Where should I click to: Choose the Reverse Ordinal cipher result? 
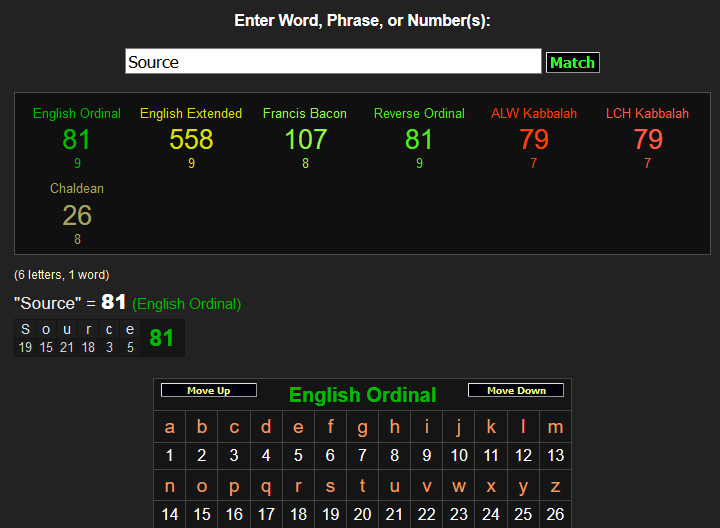tap(419, 139)
